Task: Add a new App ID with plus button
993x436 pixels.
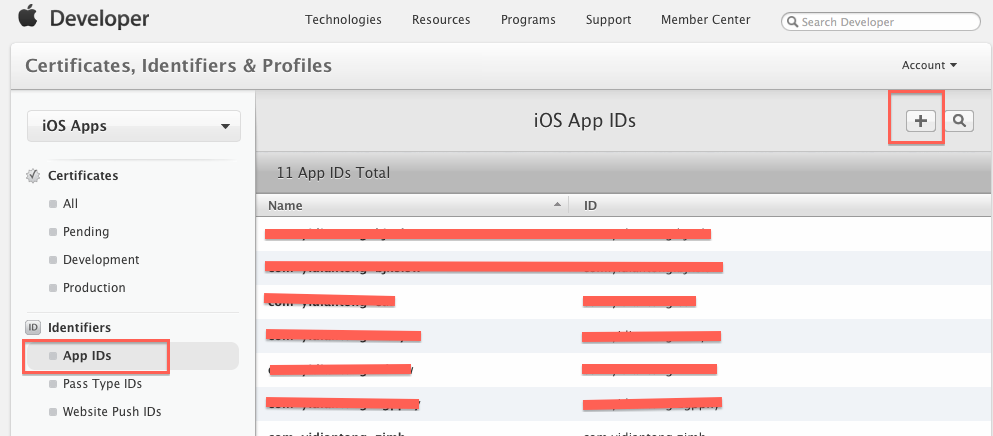Action: [920, 120]
